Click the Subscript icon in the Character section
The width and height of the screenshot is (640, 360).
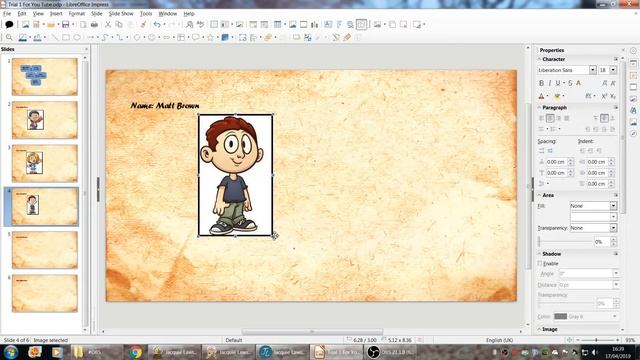coord(613,96)
